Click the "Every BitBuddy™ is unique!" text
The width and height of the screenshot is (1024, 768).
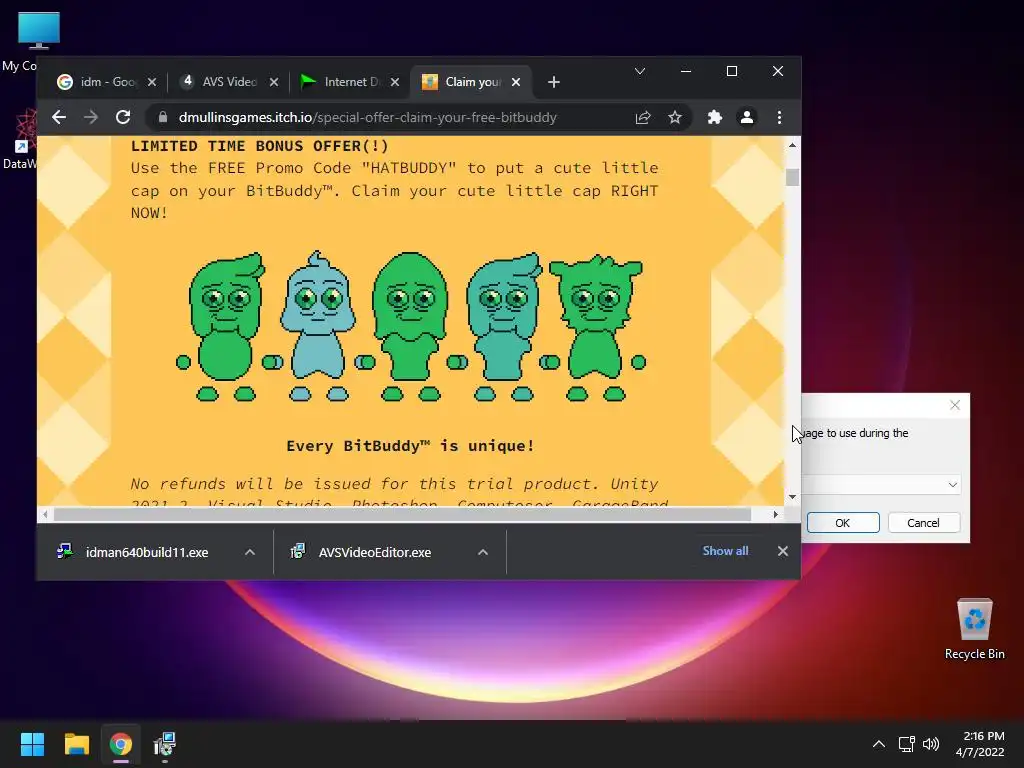pyautogui.click(x=410, y=446)
